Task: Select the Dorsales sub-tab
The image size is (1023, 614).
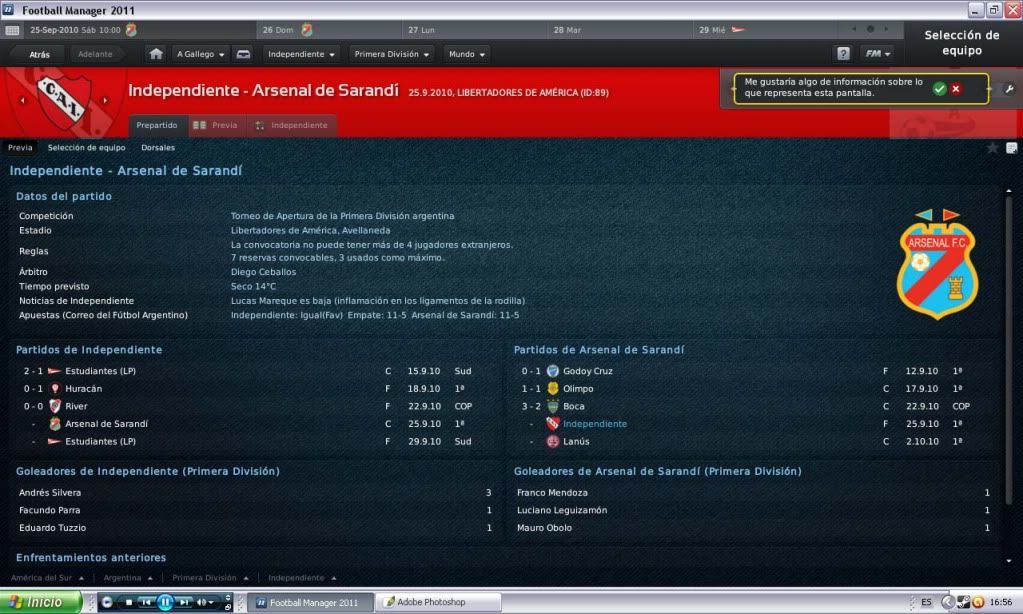Action: 158,148
